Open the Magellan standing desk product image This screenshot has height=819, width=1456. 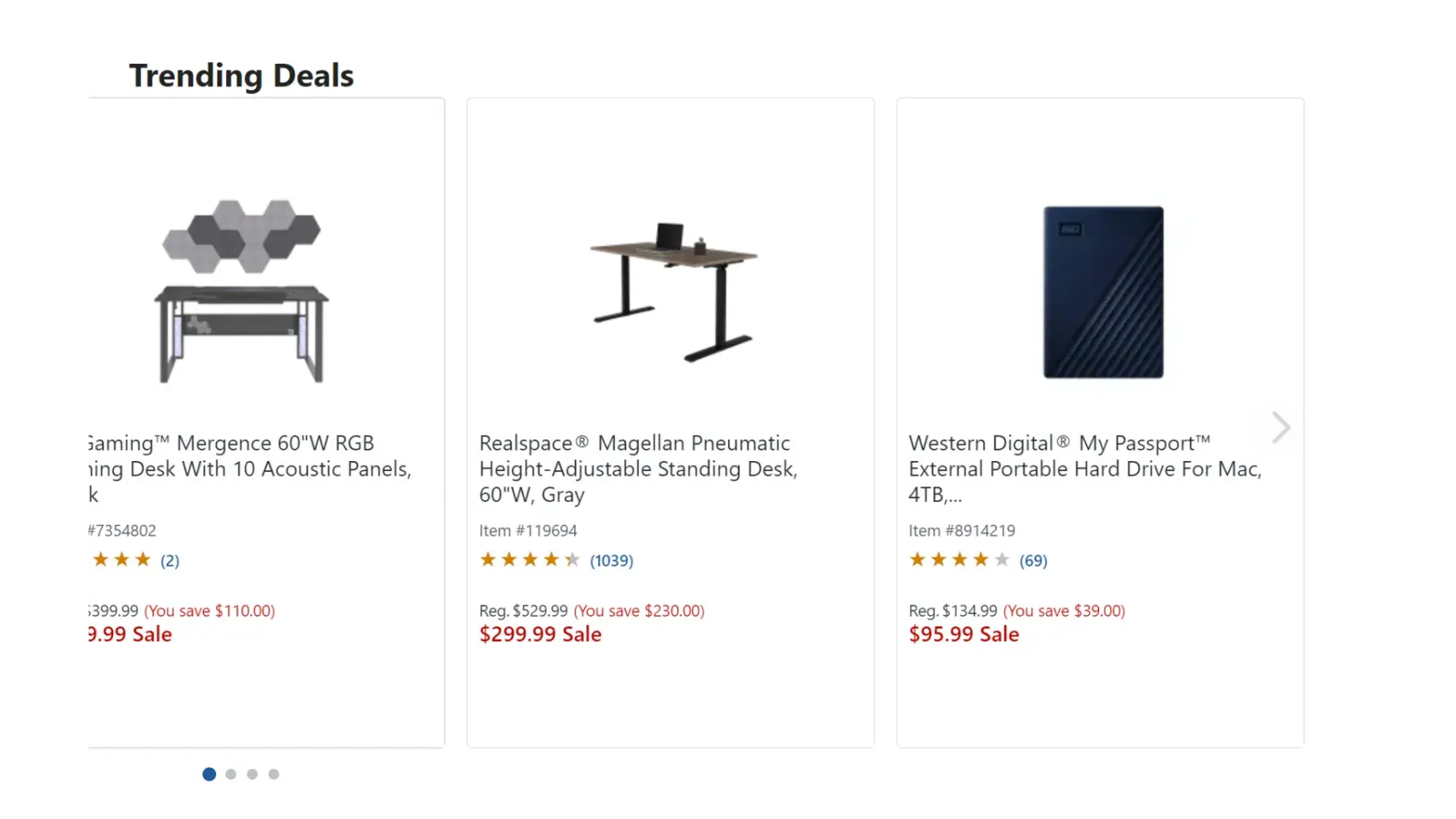[x=673, y=291]
